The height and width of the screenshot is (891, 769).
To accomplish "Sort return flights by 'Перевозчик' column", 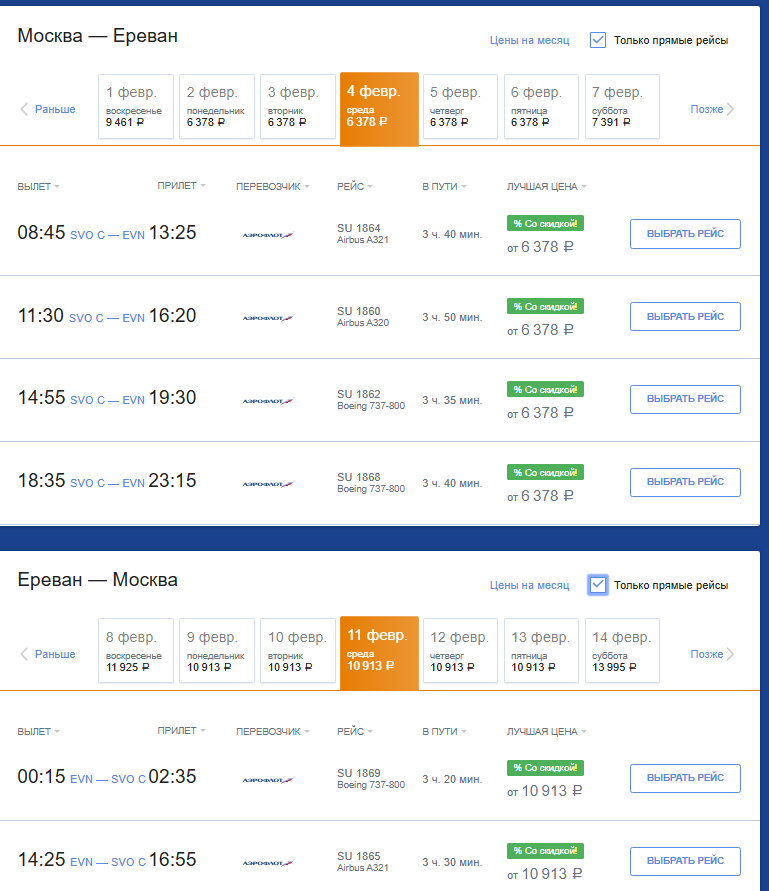I will click(272, 731).
